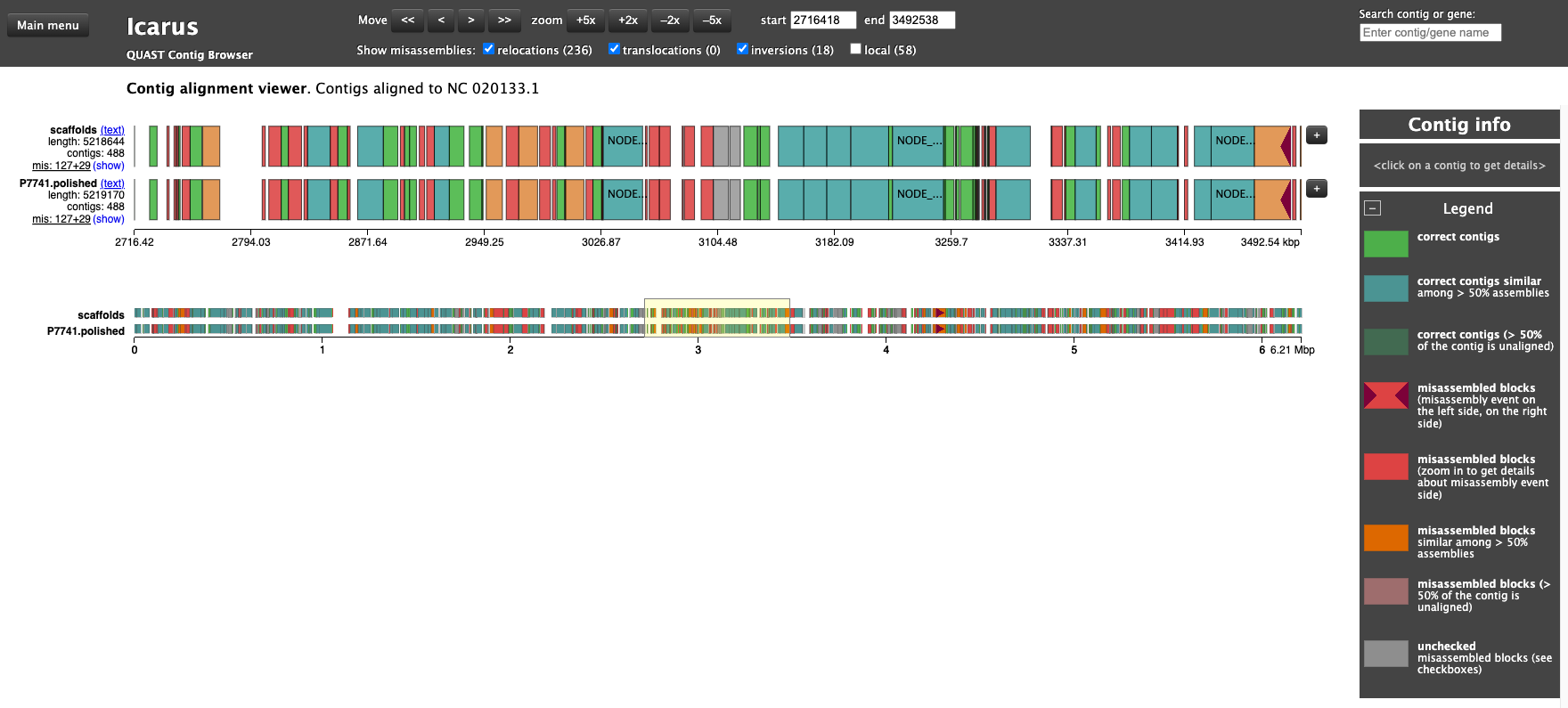The image size is (1568, 708).
Task: Move view left with < button
Action: tap(440, 20)
